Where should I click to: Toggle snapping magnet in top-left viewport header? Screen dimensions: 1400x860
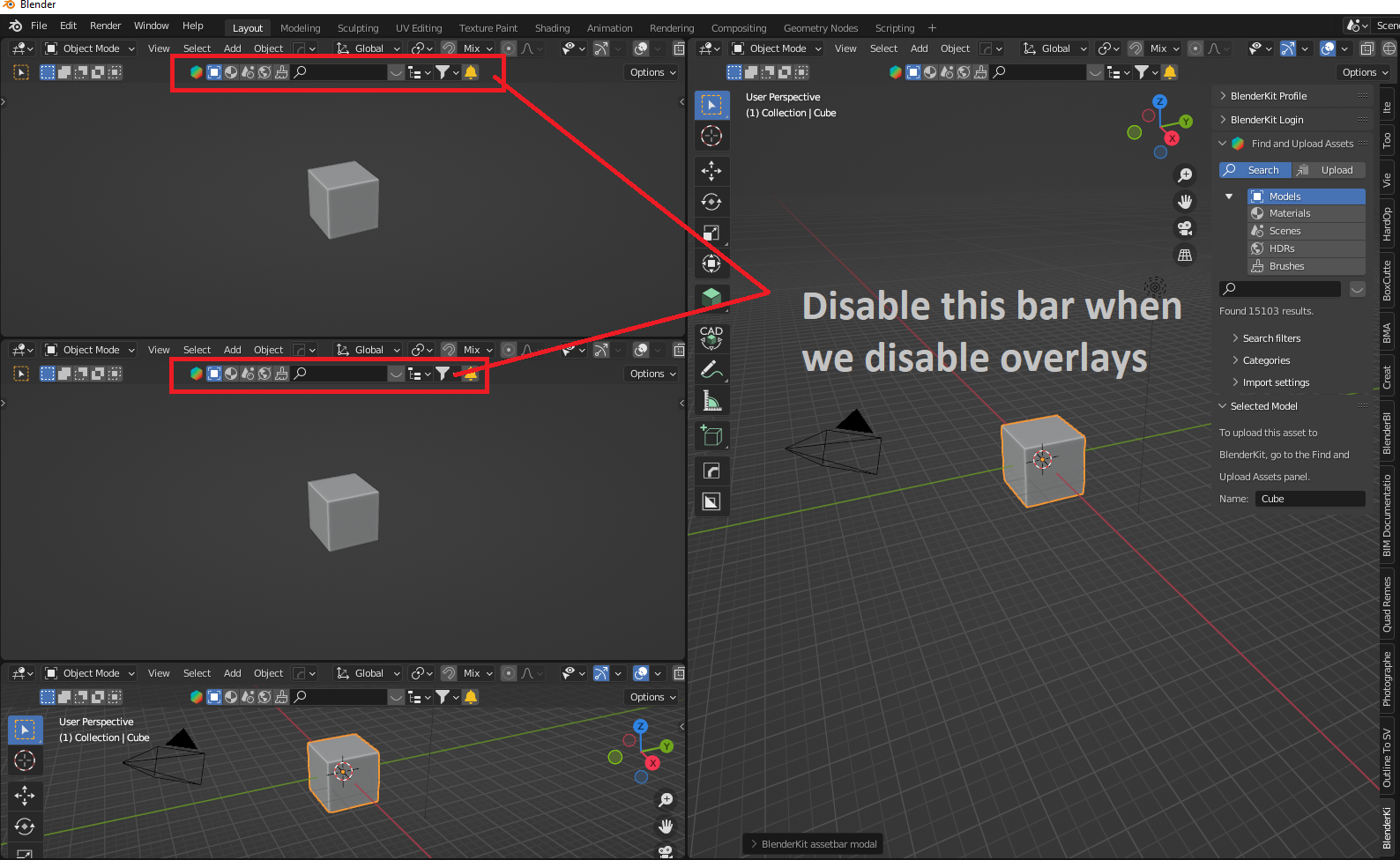pyautogui.click(x=449, y=48)
